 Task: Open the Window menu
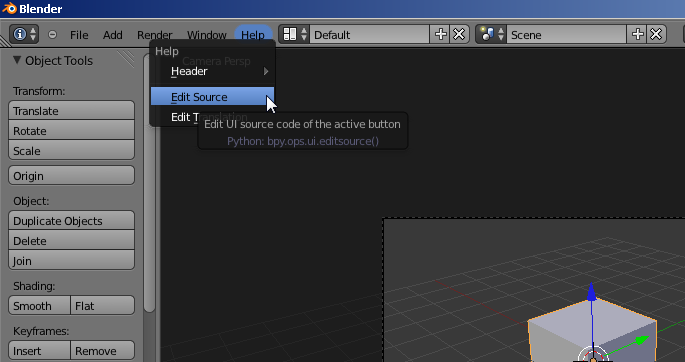pyautogui.click(x=207, y=35)
